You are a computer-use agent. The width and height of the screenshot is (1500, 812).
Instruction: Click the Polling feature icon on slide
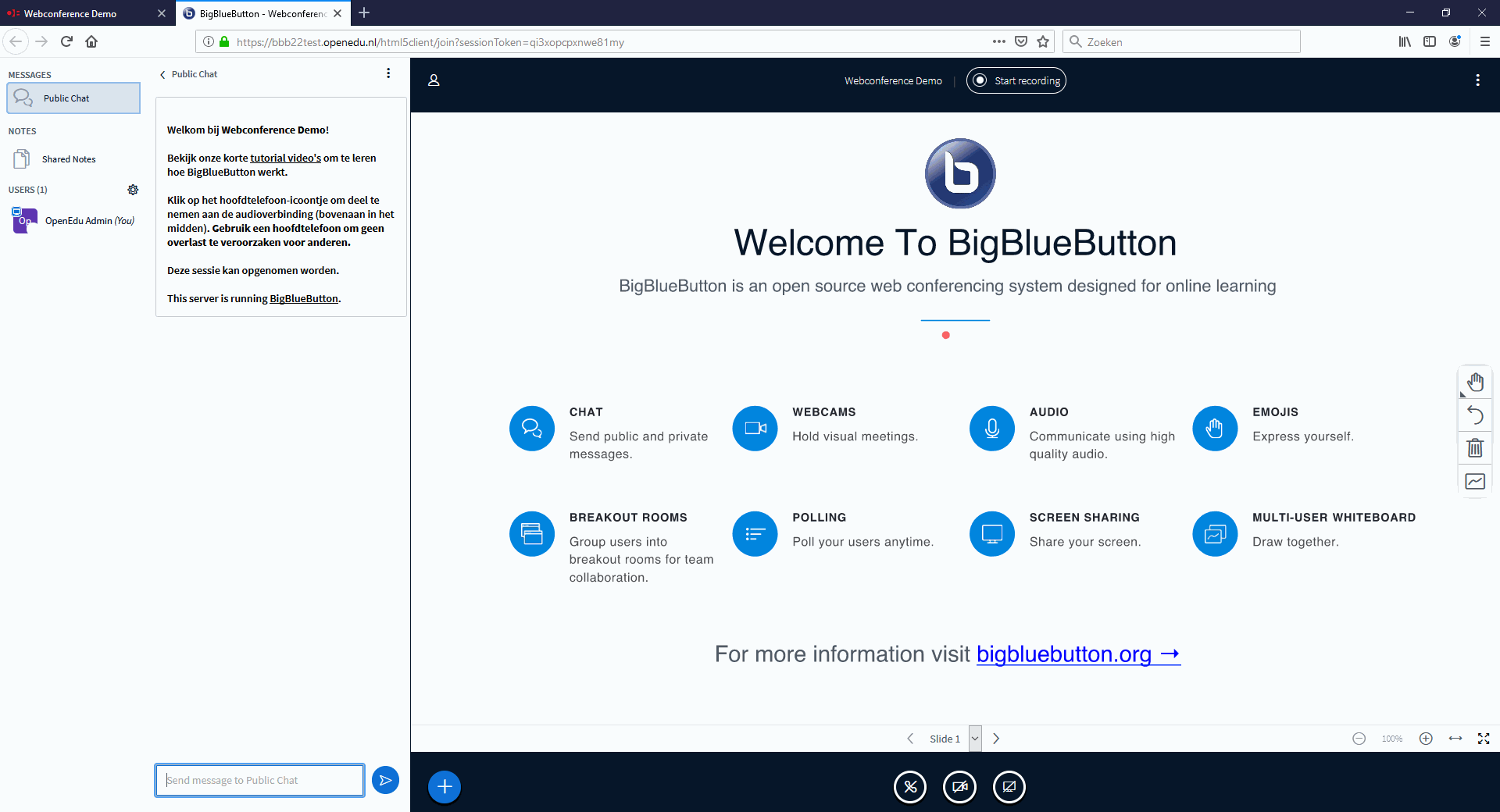click(755, 533)
